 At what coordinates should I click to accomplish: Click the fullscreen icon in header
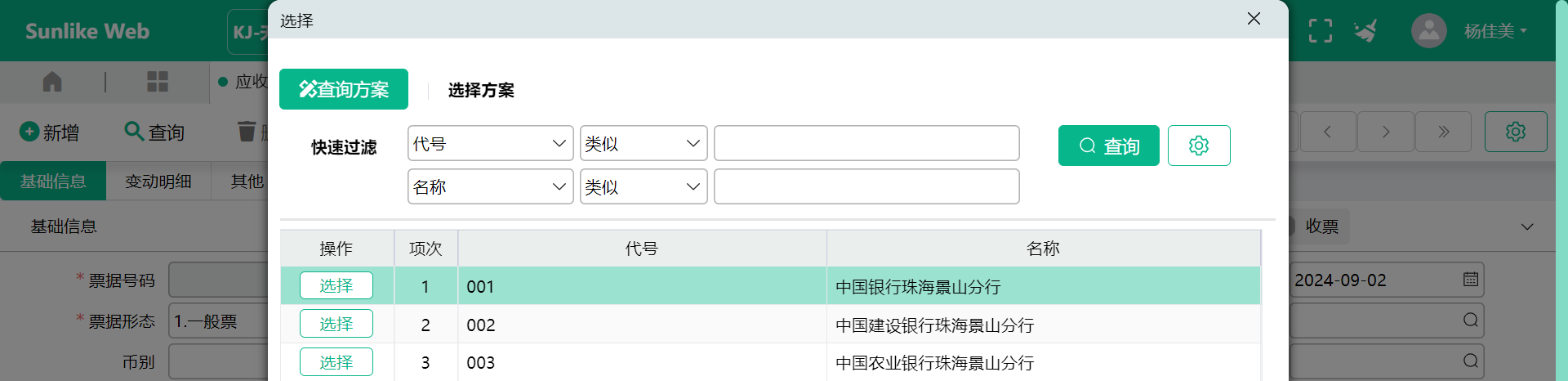[x=1321, y=31]
